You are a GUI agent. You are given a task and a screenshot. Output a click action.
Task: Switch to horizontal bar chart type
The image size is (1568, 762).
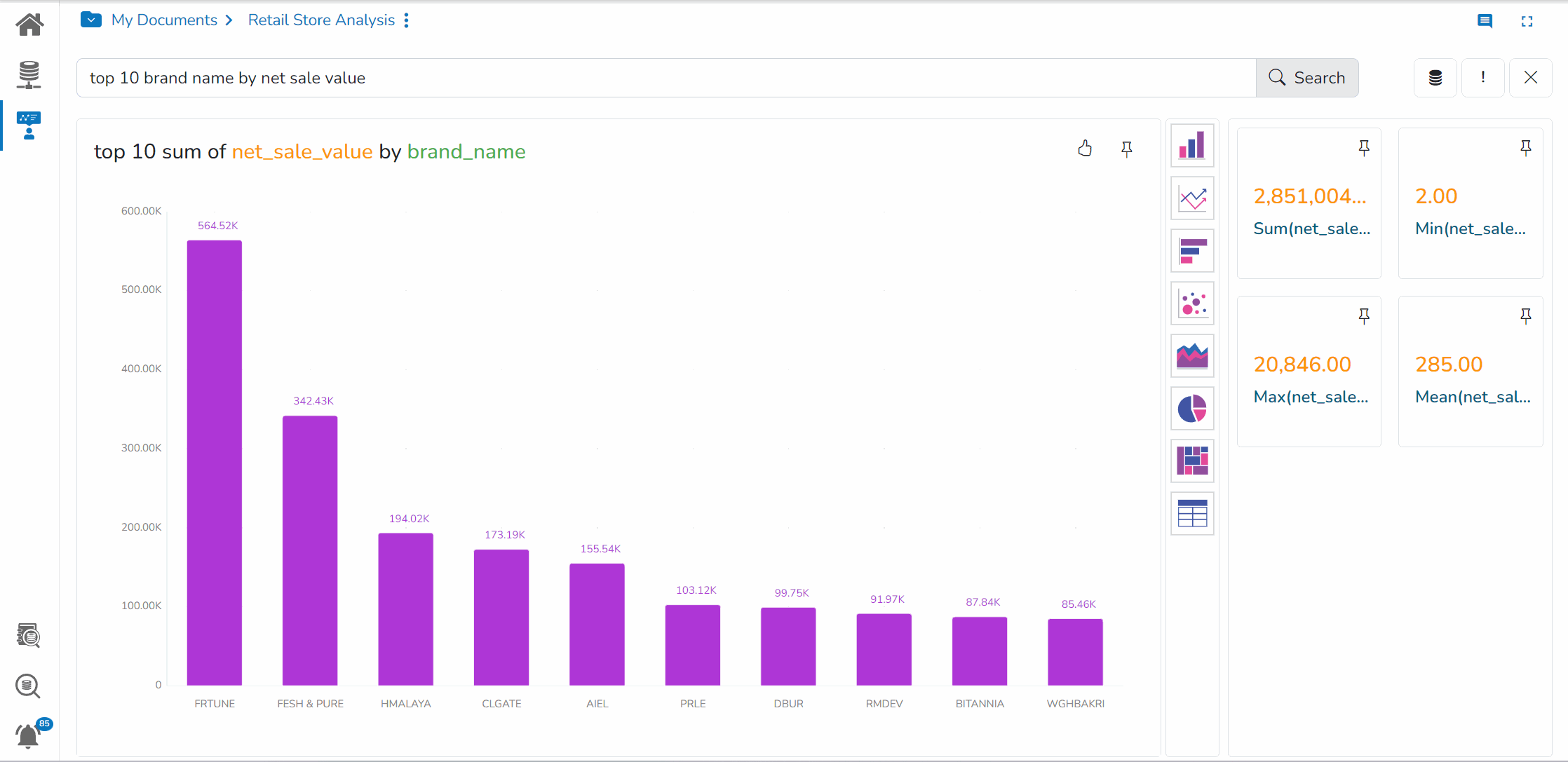[1192, 250]
